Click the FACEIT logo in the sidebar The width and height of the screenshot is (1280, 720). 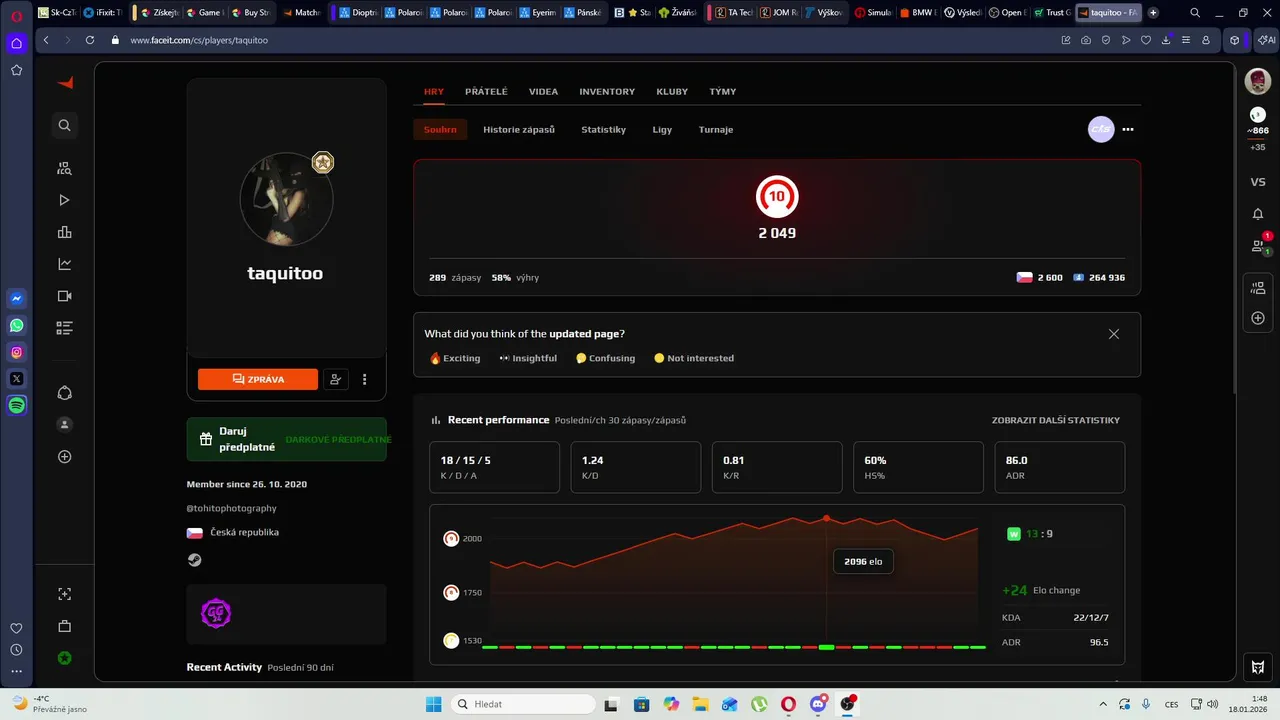click(x=65, y=83)
